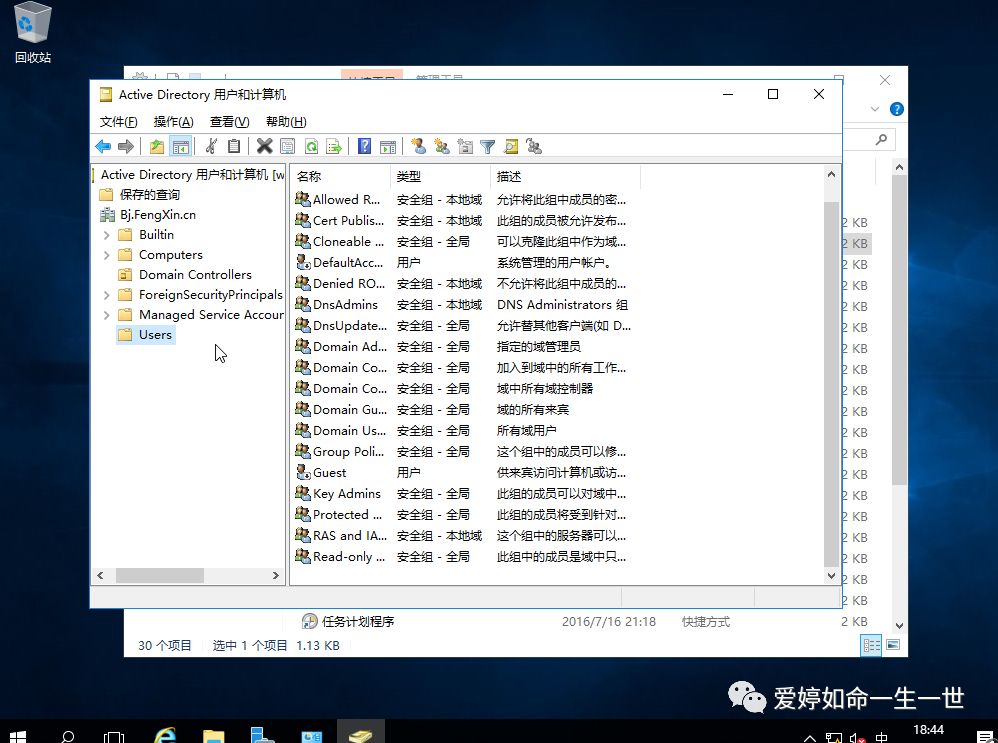Image resolution: width=998 pixels, height=743 pixels.
Task: Toggle the action pane icon
Action: tap(388, 146)
